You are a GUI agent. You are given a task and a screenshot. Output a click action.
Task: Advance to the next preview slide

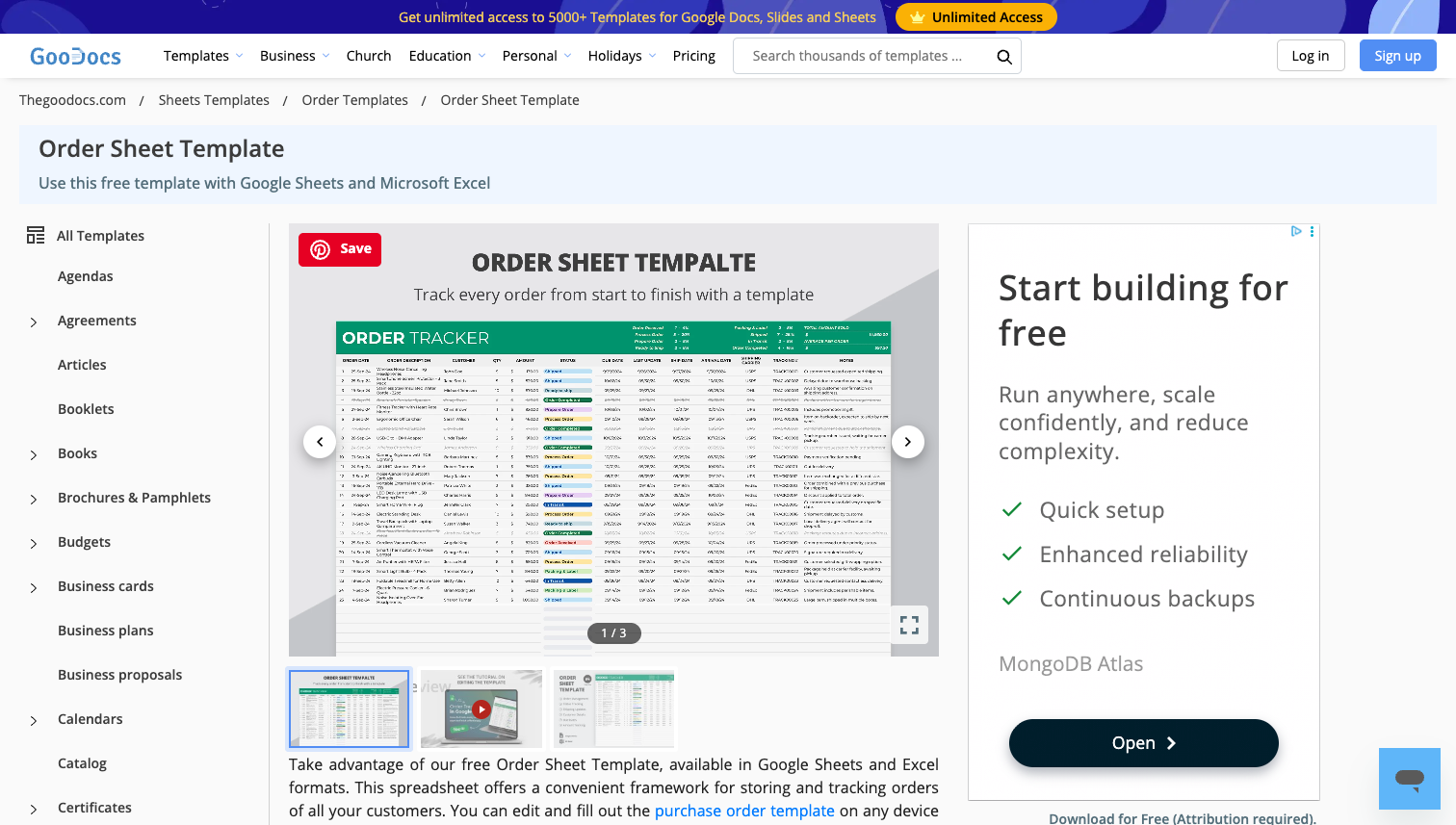coord(907,441)
